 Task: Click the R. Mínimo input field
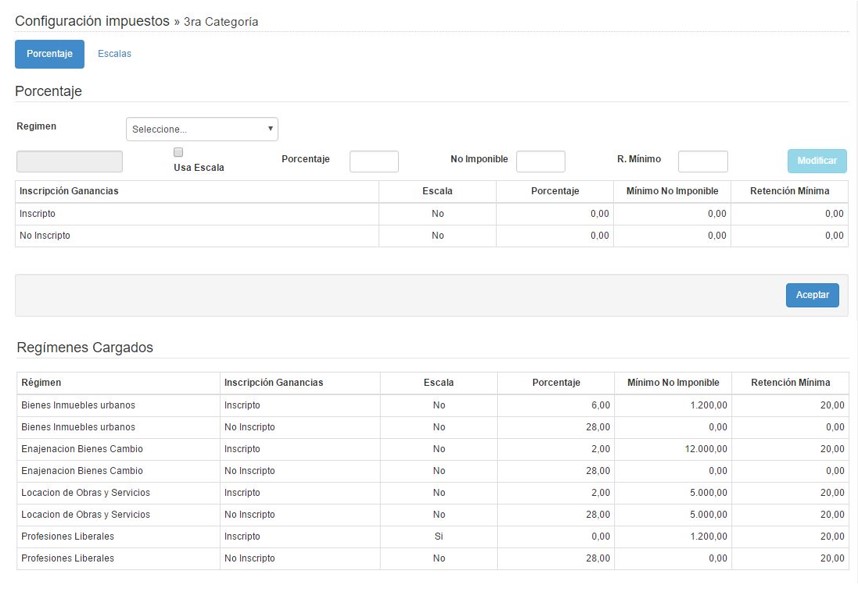click(702, 161)
